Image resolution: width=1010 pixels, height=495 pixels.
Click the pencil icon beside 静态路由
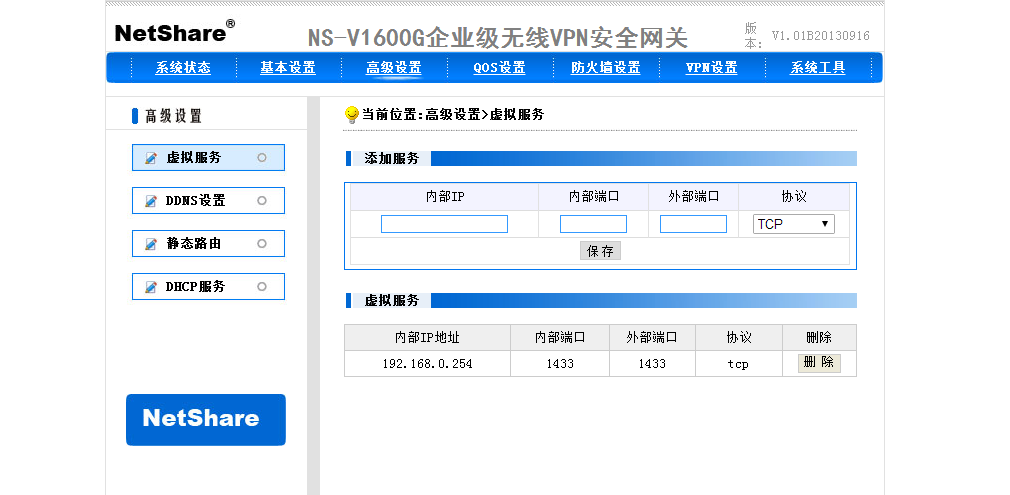point(151,244)
